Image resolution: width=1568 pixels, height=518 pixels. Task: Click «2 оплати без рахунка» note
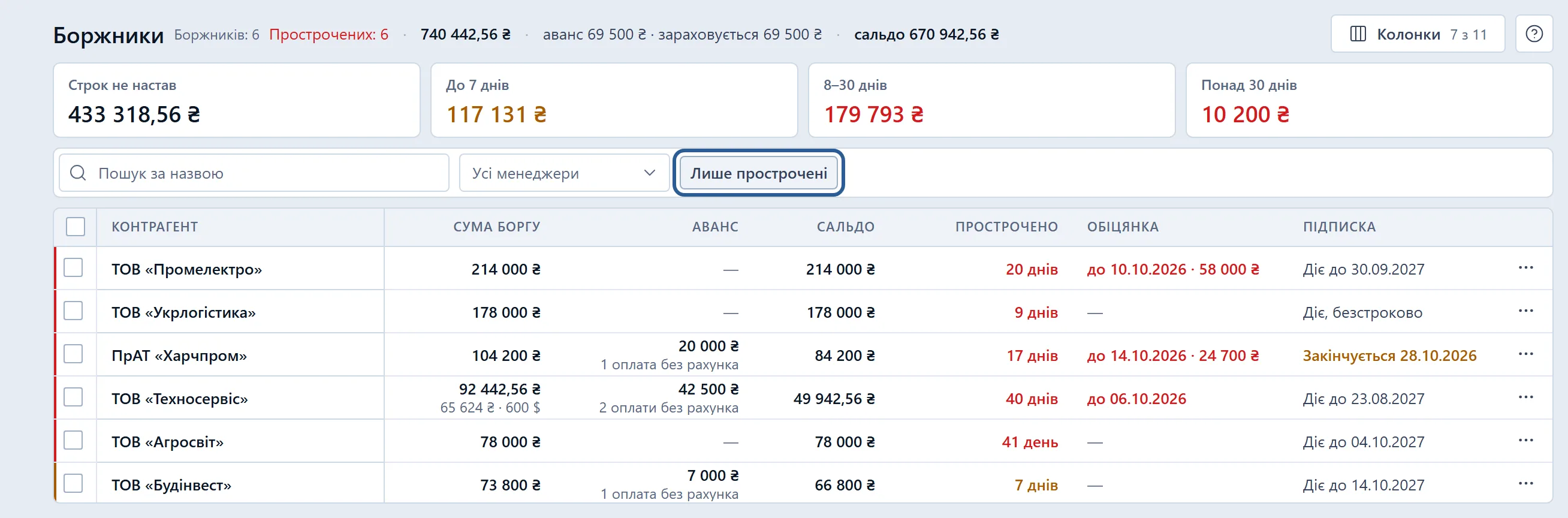pos(668,408)
